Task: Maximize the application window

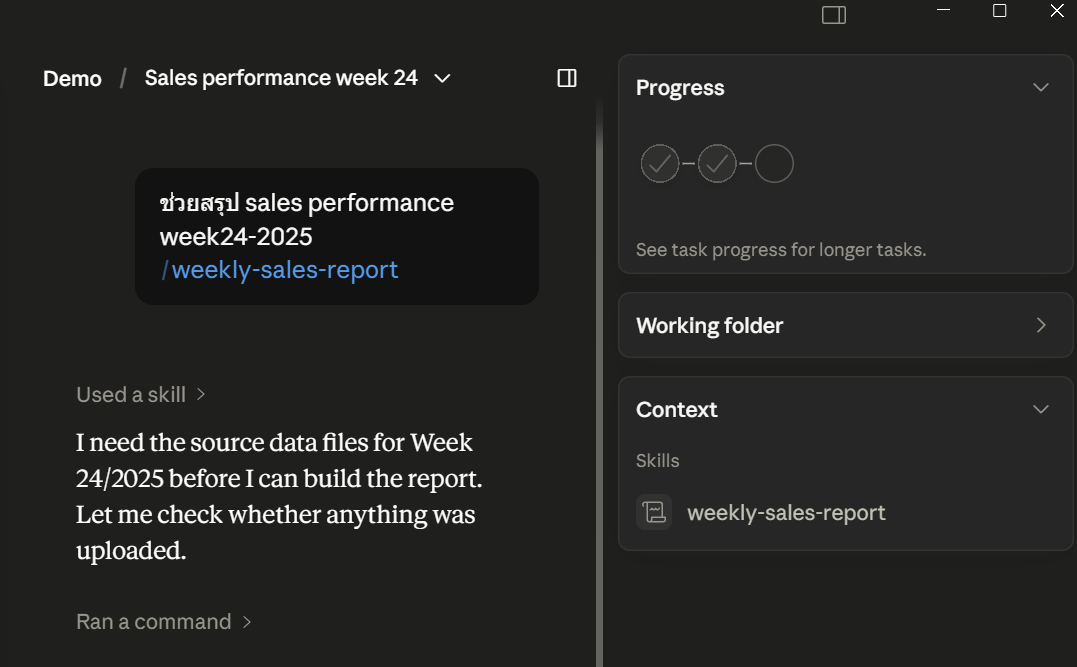Action: click(x=1000, y=10)
